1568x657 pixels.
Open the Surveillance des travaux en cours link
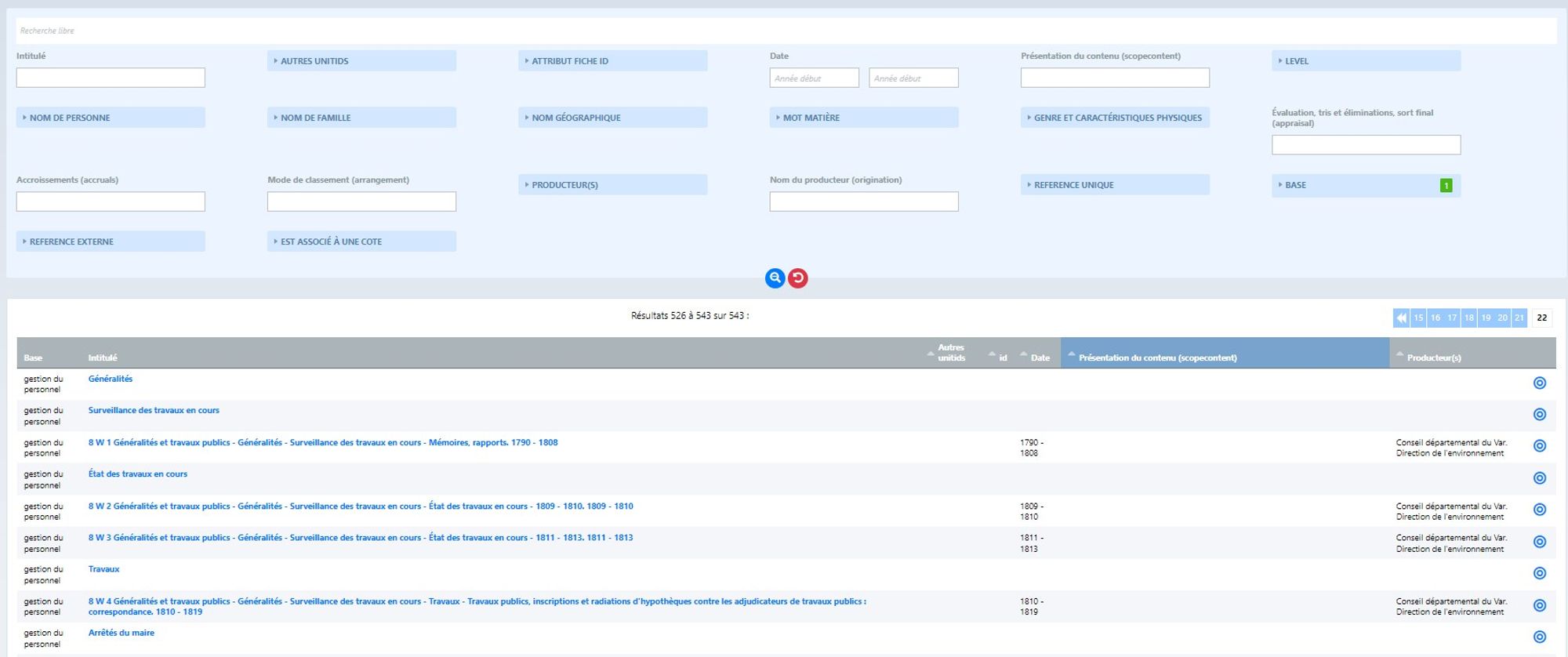(154, 411)
